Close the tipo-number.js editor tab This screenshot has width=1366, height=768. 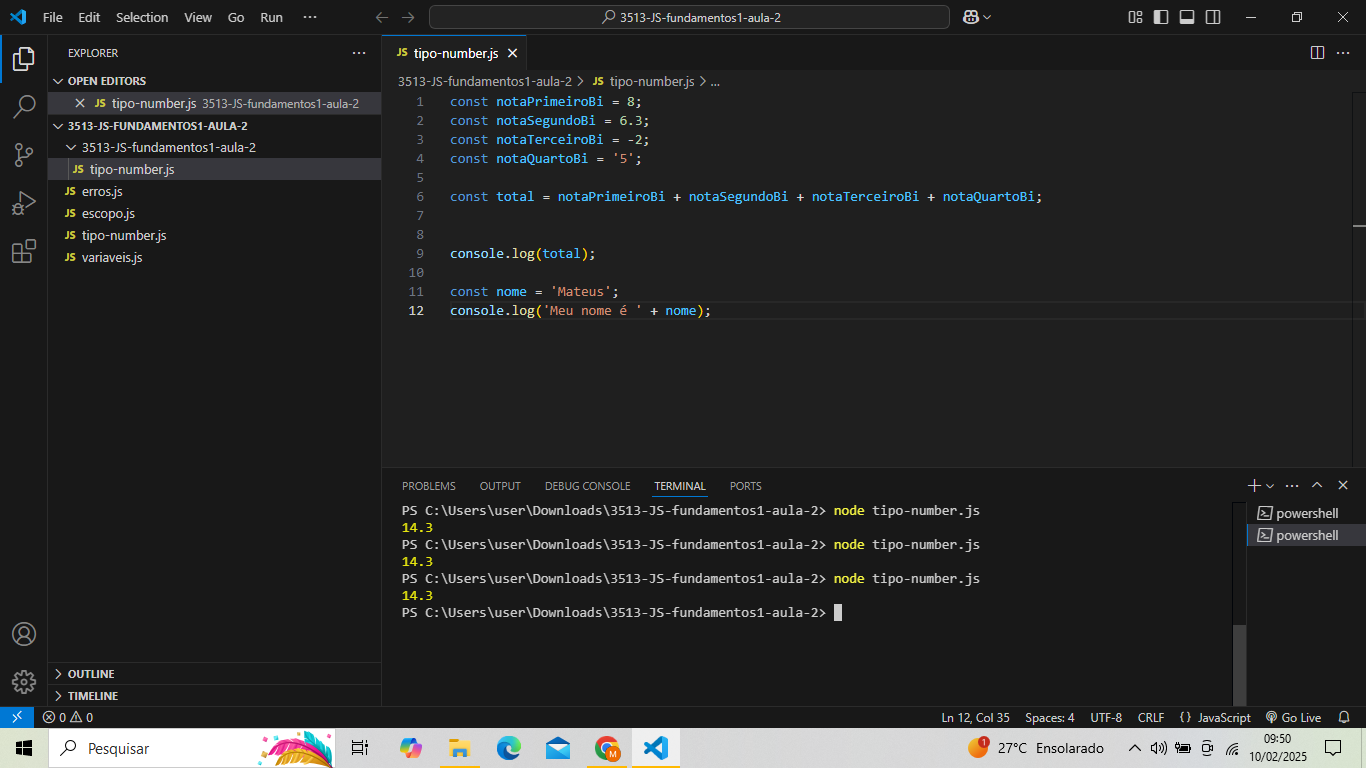(512, 53)
